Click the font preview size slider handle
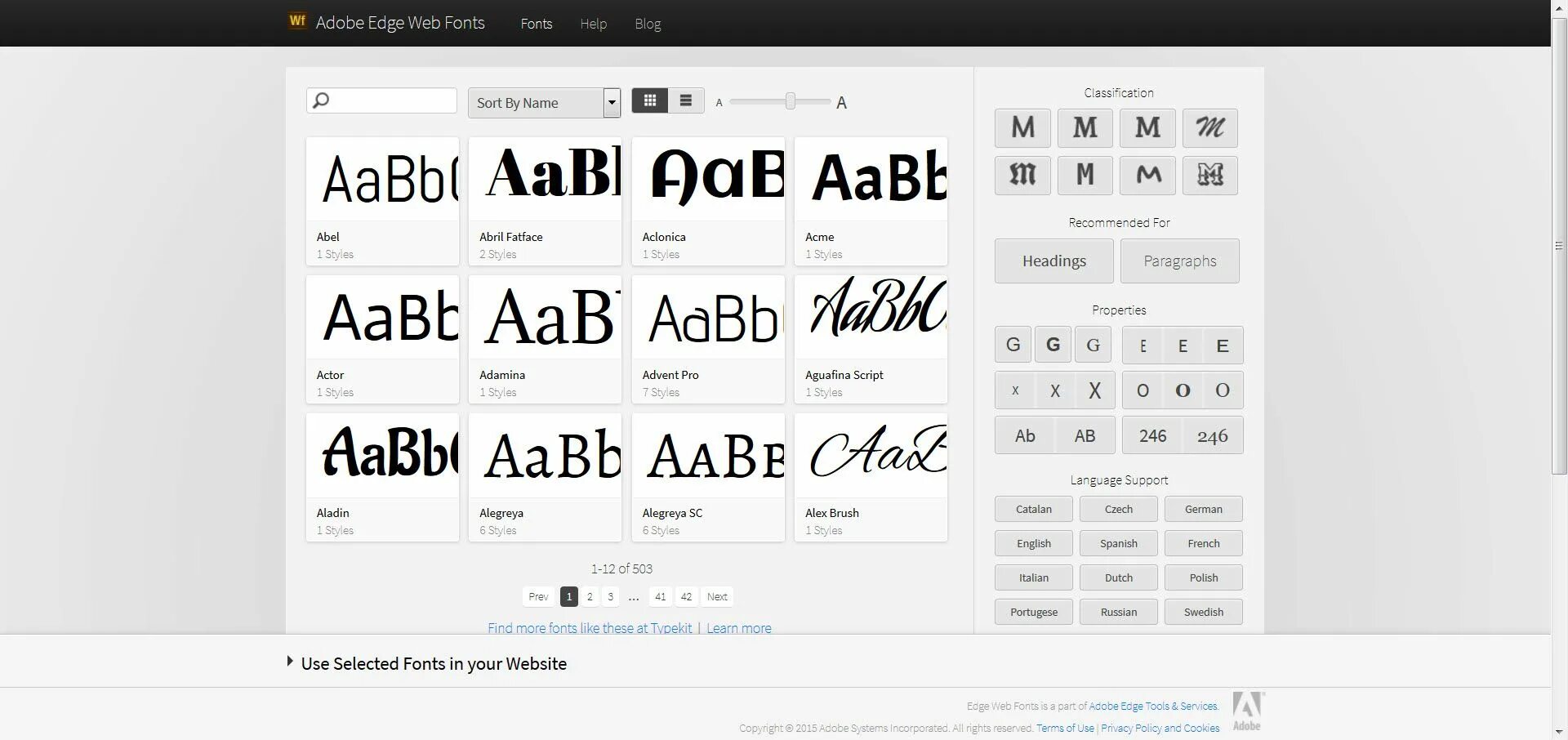Image resolution: width=1568 pixels, height=740 pixels. click(791, 100)
